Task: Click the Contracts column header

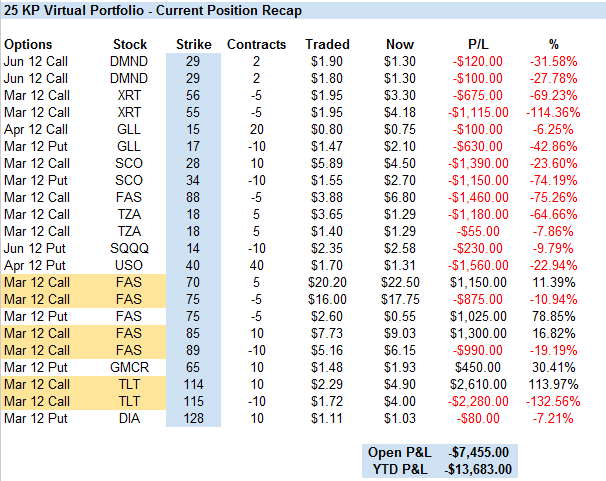Action: [257, 45]
